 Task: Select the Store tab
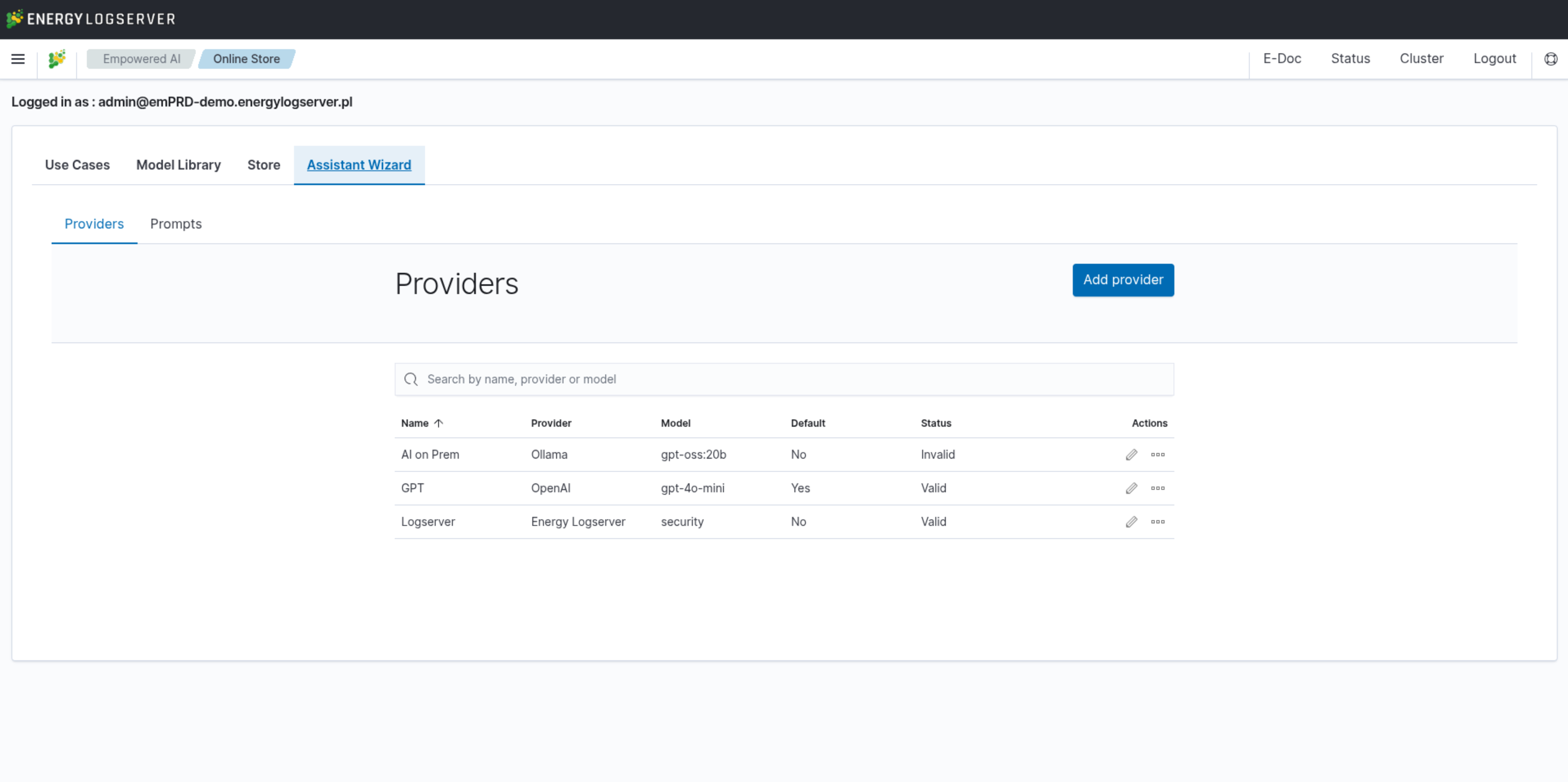pos(264,165)
